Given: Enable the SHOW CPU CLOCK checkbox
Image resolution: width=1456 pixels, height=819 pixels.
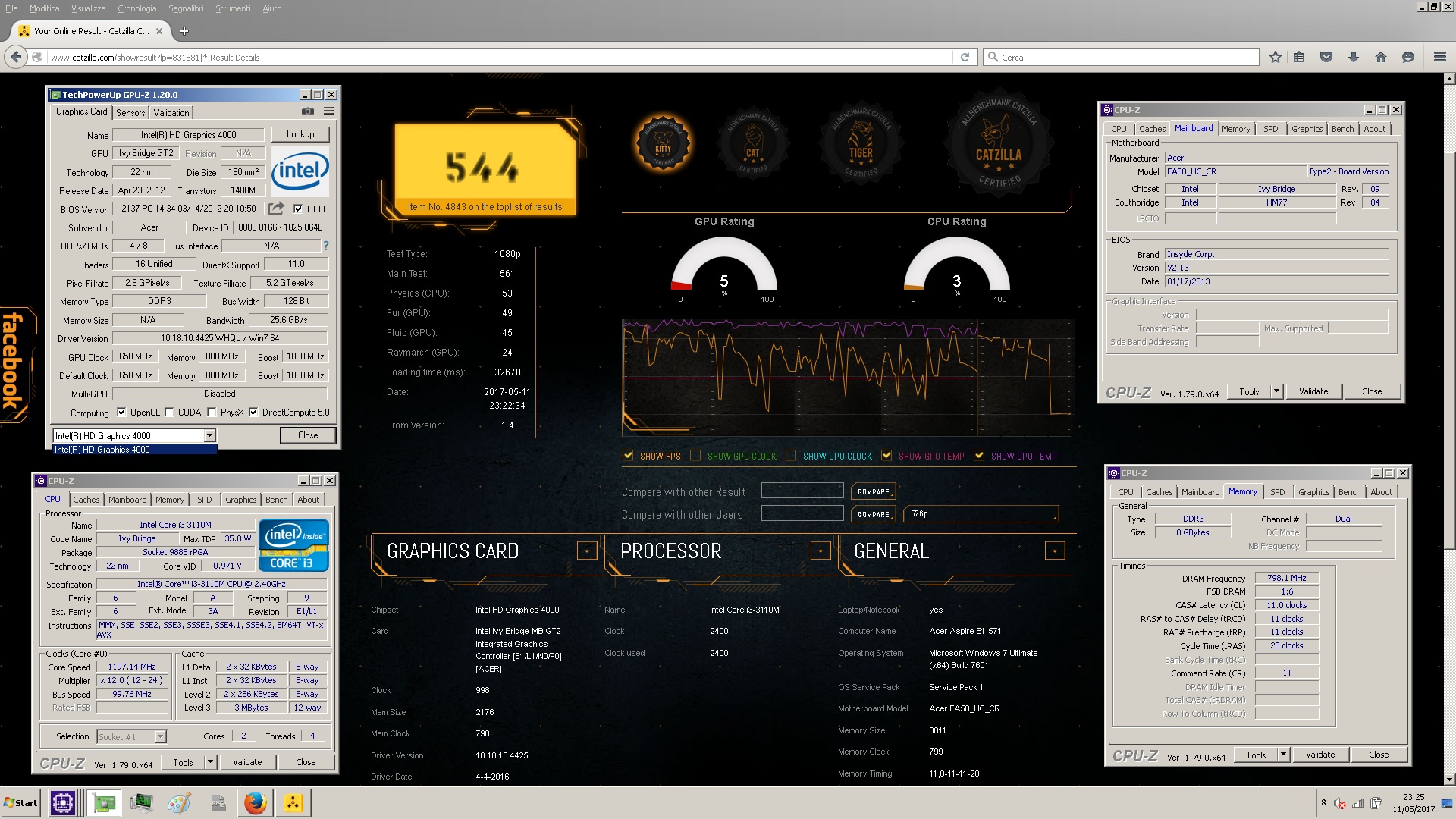Looking at the screenshot, I should 791,456.
